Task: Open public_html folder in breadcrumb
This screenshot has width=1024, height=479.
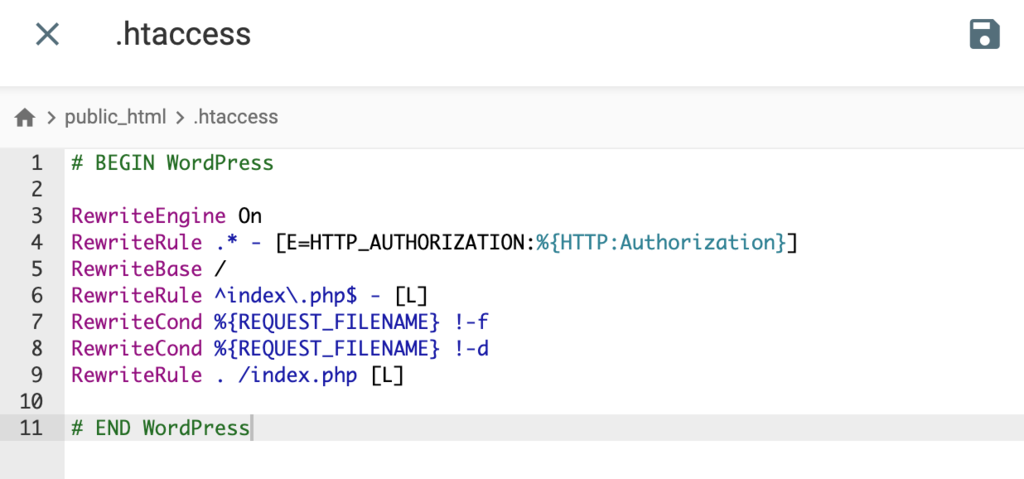Action: click(x=115, y=117)
